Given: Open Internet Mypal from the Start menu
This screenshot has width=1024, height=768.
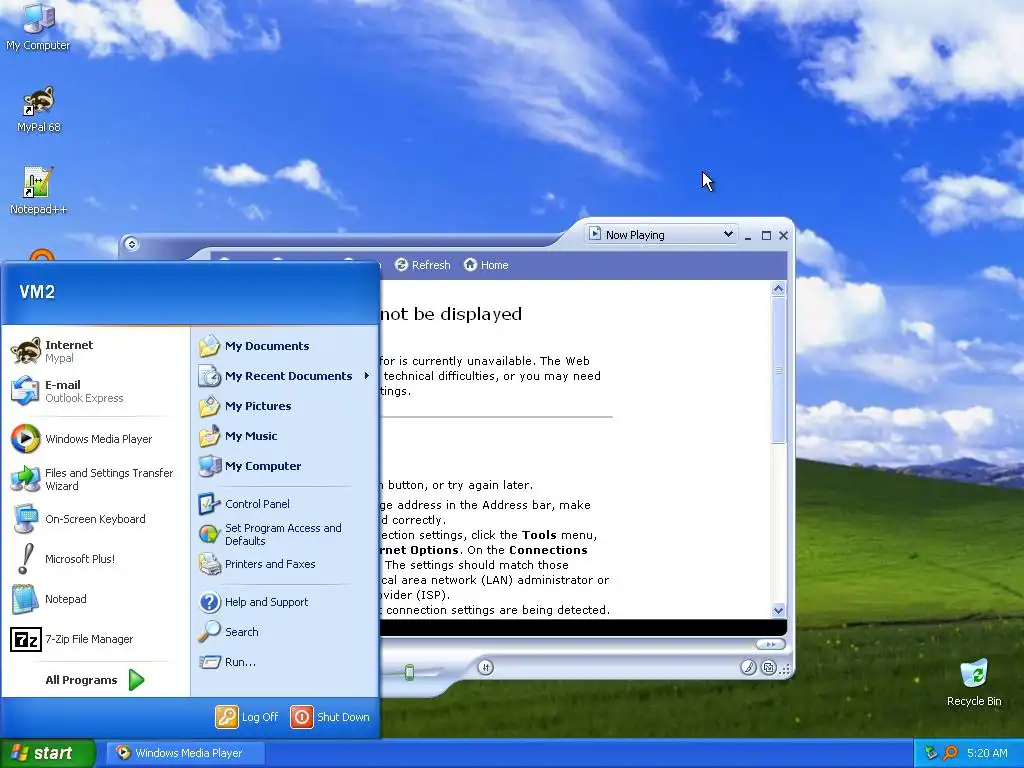Looking at the screenshot, I should [96, 351].
